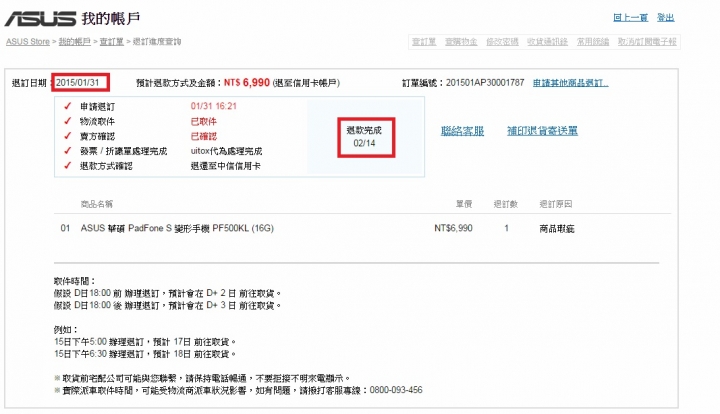Open the 修改密碼 tab
Viewport: 720px width, 414px height.
pyautogui.click(x=502, y=42)
